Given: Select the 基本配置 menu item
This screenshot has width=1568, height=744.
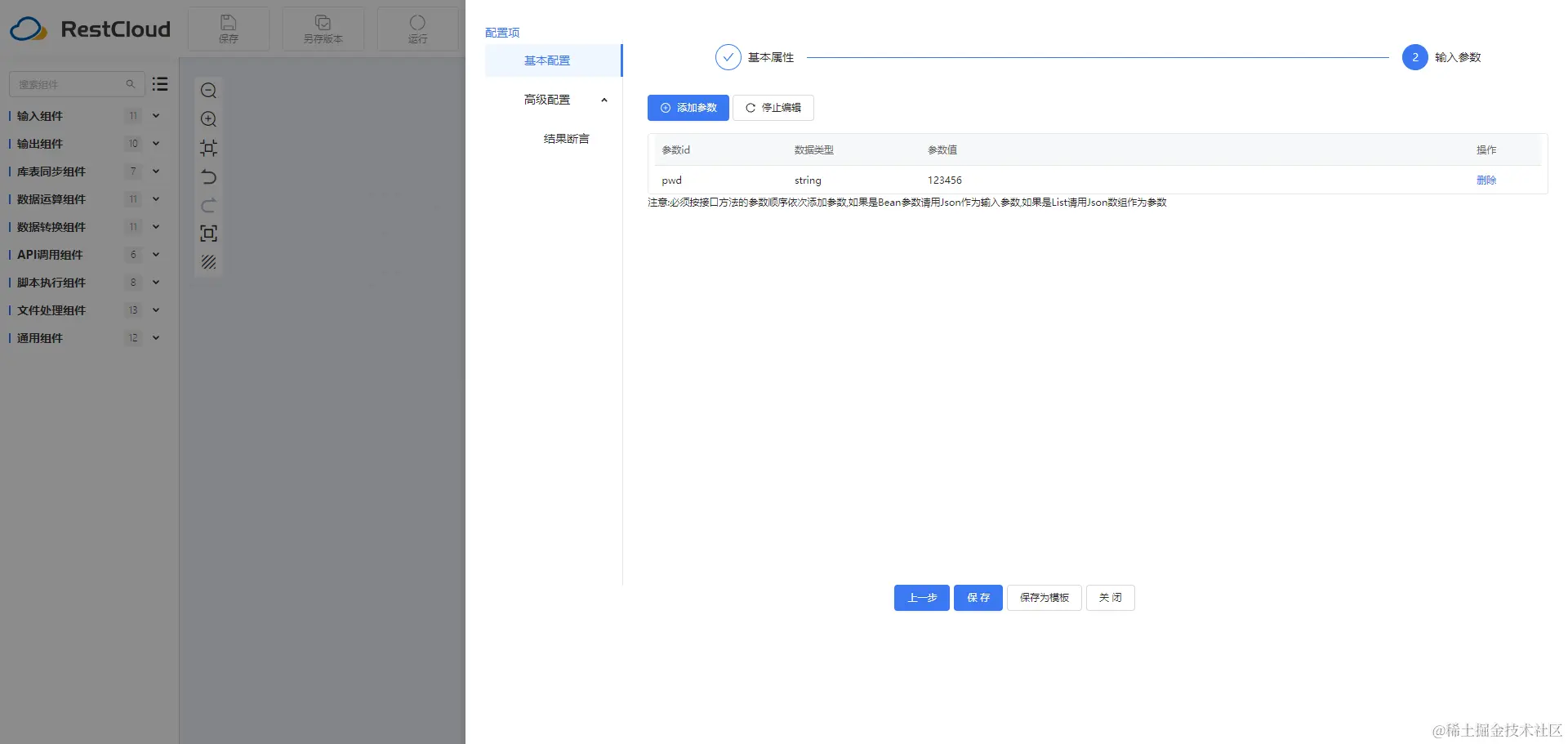Looking at the screenshot, I should pos(554,60).
